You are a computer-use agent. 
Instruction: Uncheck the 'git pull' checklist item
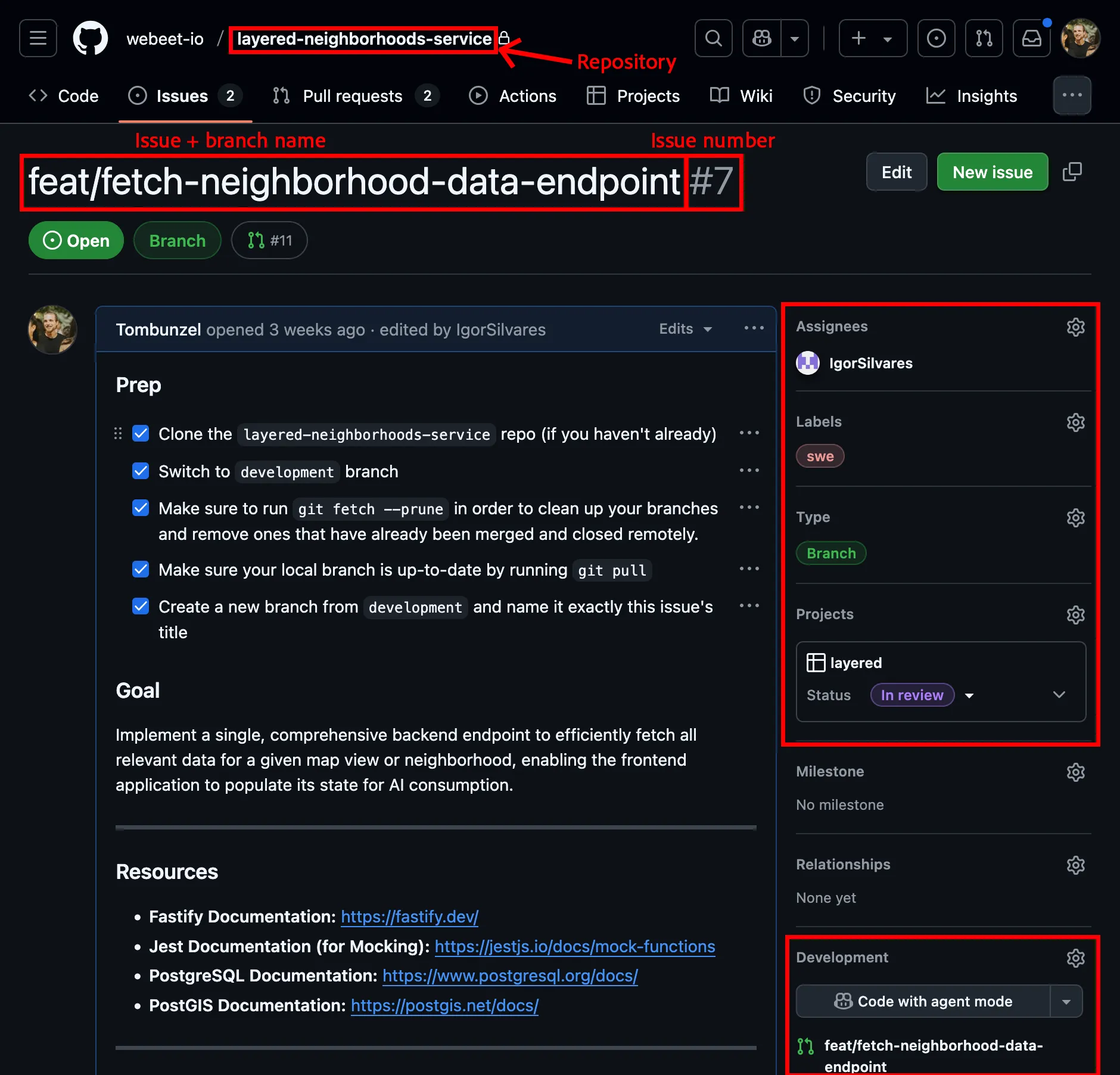141,568
